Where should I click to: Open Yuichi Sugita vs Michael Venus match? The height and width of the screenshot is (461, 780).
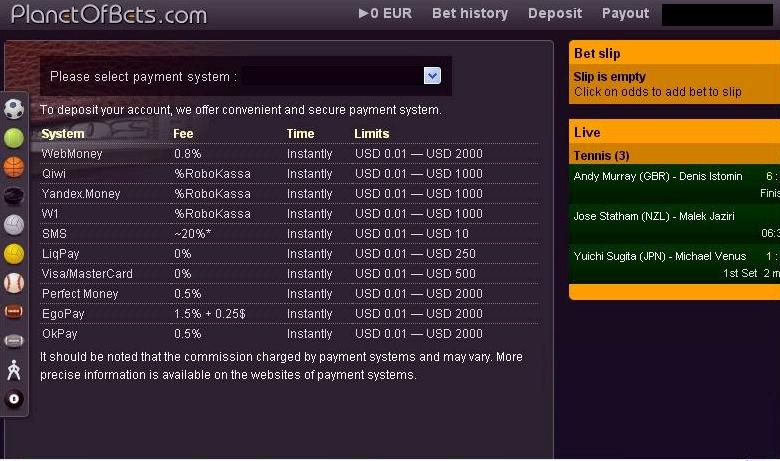click(x=674, y=264)
